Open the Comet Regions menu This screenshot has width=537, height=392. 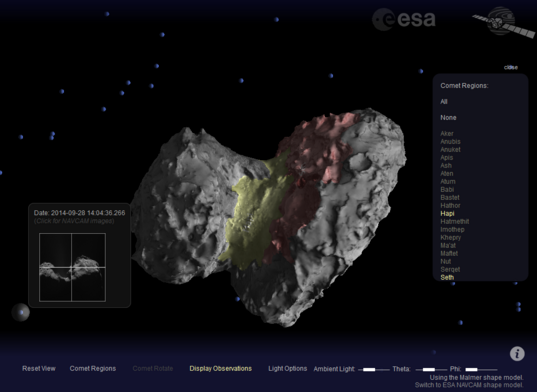click(x=93, y=368)
